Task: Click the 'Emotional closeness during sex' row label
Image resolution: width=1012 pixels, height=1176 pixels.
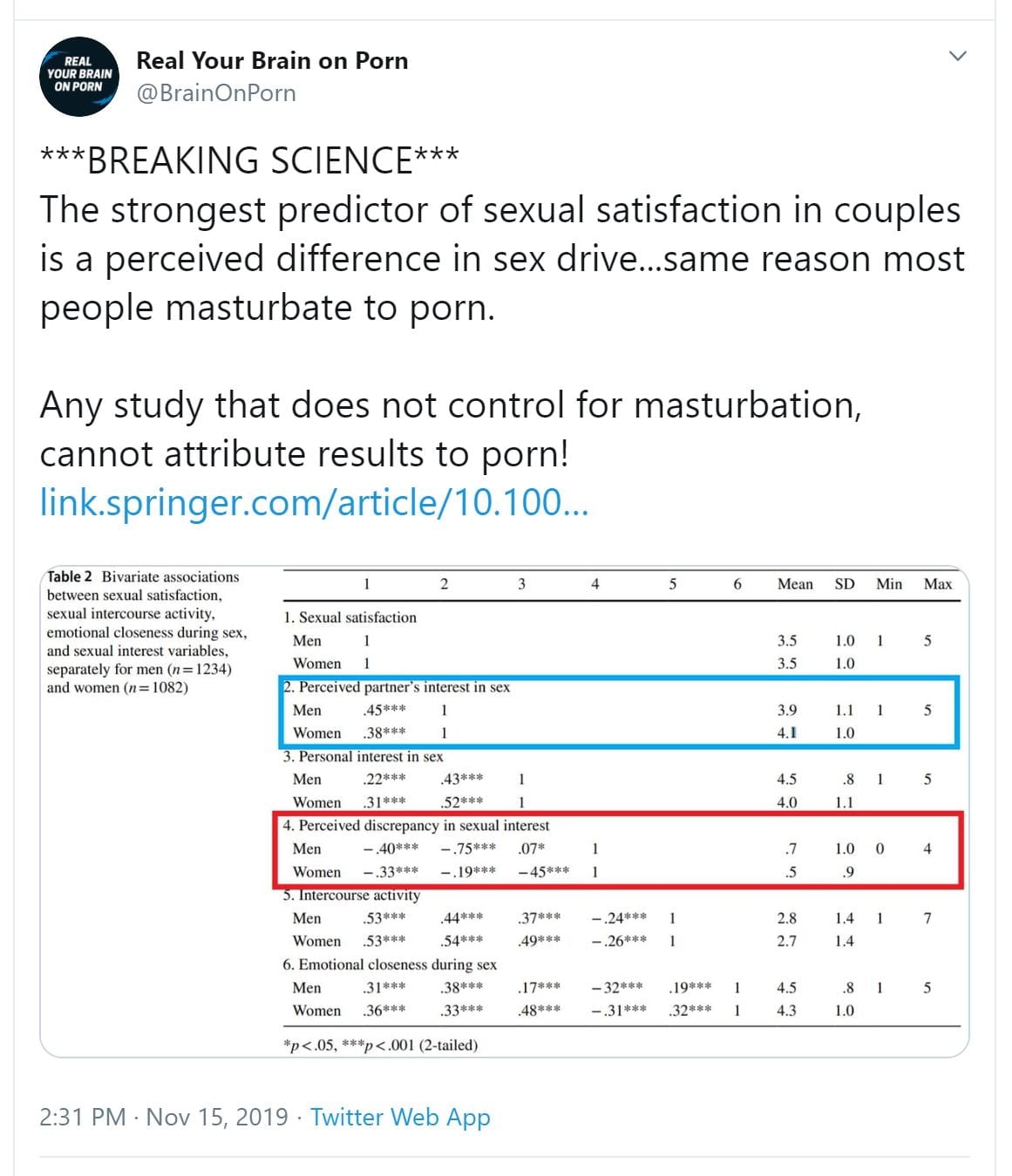Action: [x=390, y=964]
